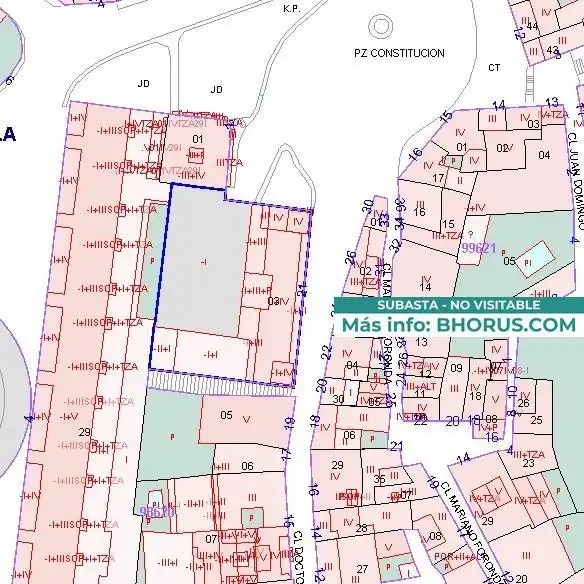The image size is (584, 584).
Task: Click the K.P. marker at the top
Action: (x=292, y=9)
